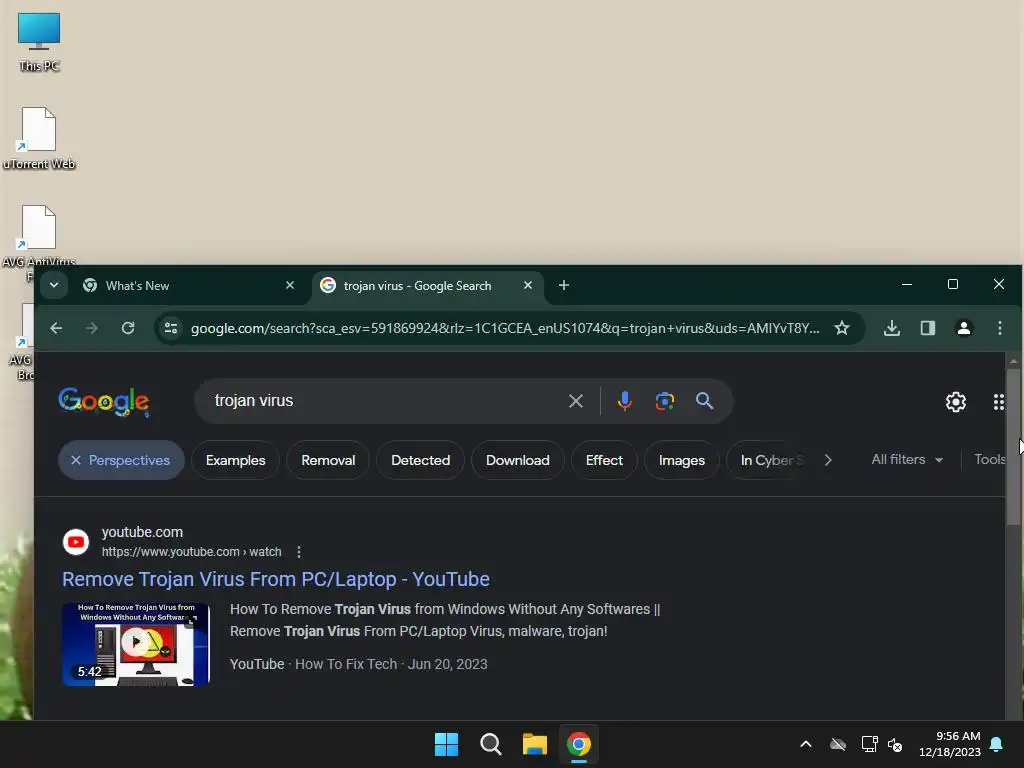Image resolution: width=1024 pixels, height=768 pixels.
Task: Open taskbar Search icon
Action: 490,744
